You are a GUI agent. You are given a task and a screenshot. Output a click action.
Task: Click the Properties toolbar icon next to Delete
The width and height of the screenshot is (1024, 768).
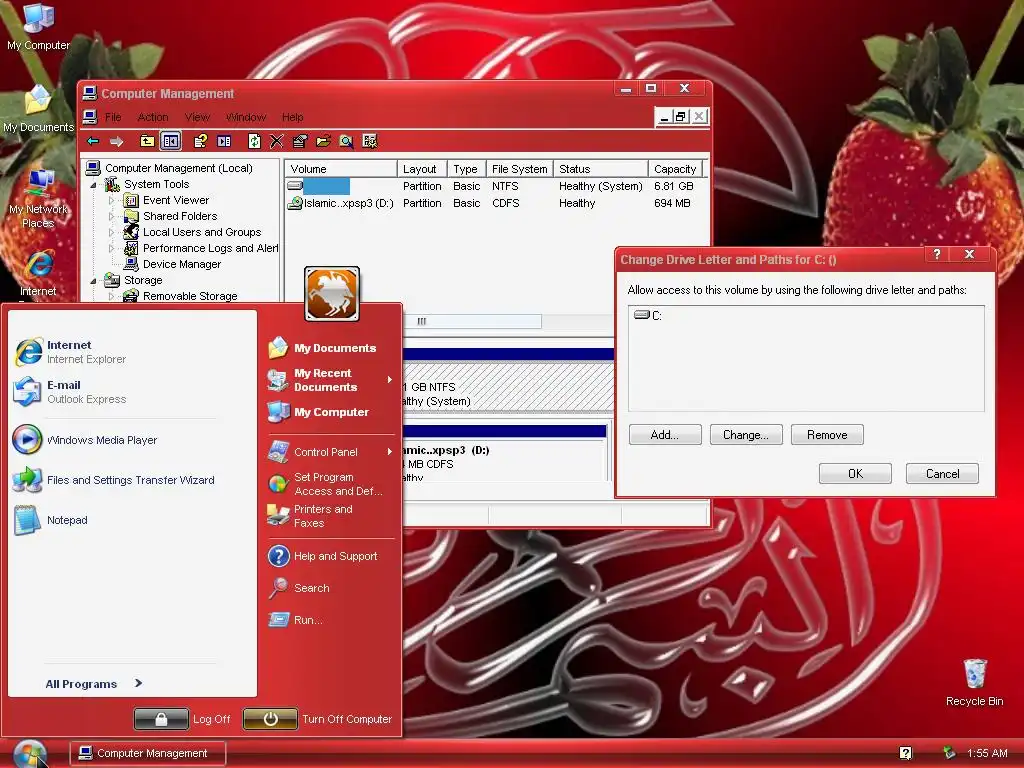(x=300, y=141)
